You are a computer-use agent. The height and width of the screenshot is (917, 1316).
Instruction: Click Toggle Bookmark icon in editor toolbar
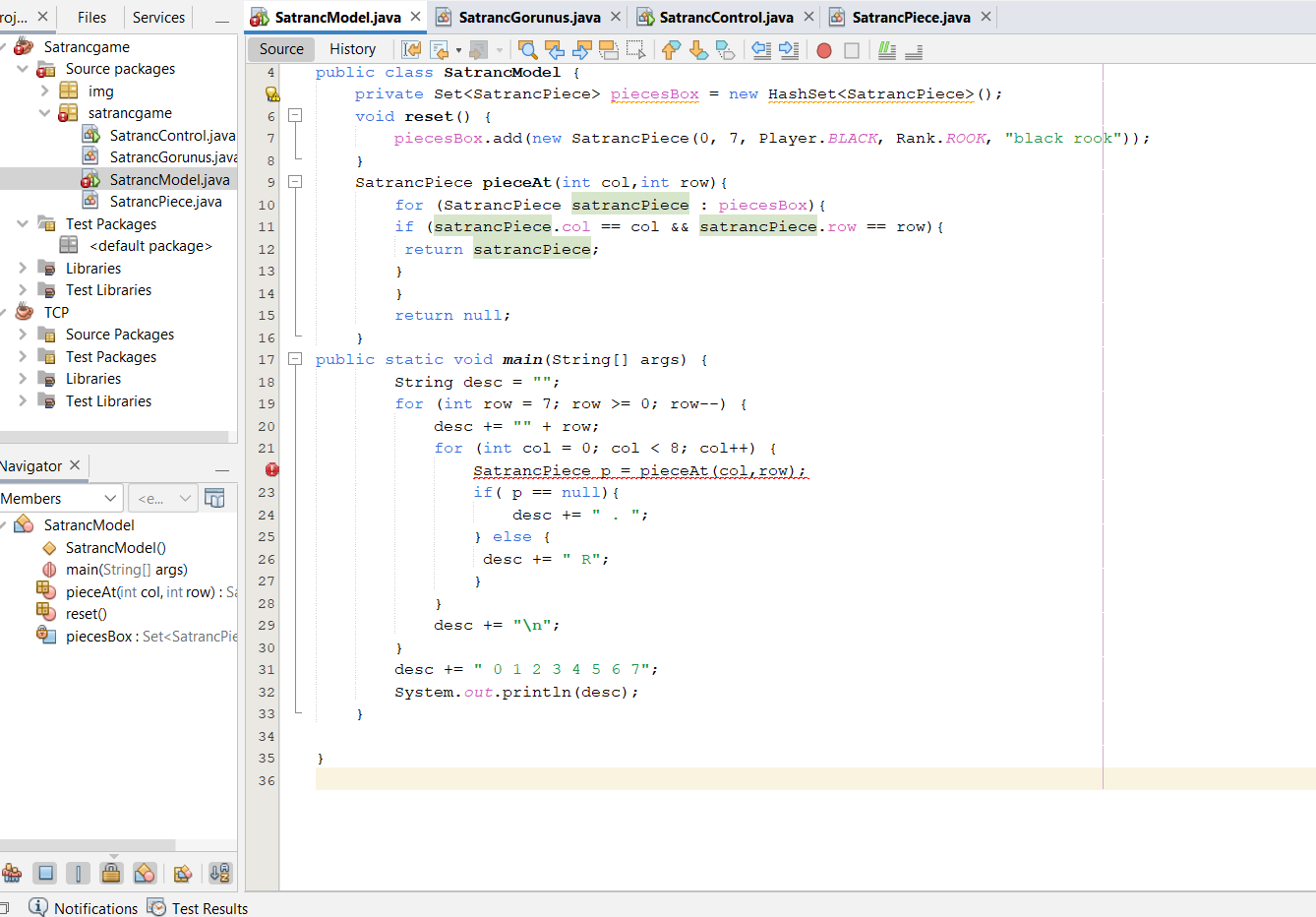tap(725, 50)
